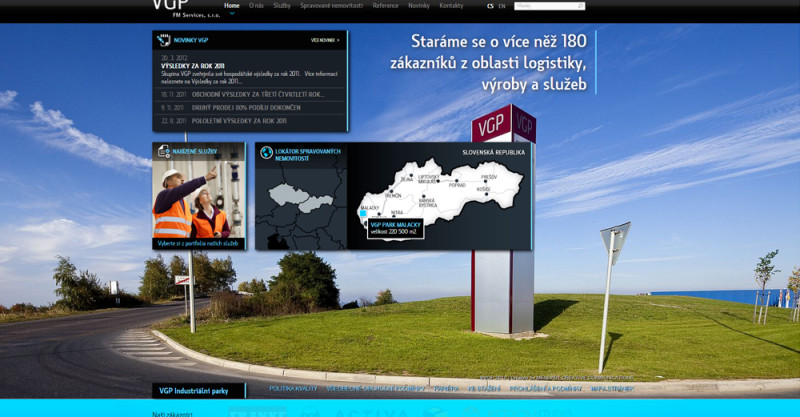Open the Politika kvality footer link

(x=293, y=389)
